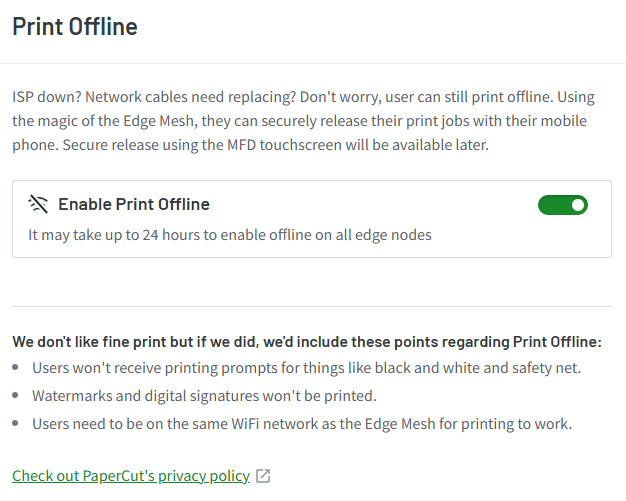Click the bullet dot before WiFi network line
Viewport: 626px width, 501px height.
pos(17,424)
